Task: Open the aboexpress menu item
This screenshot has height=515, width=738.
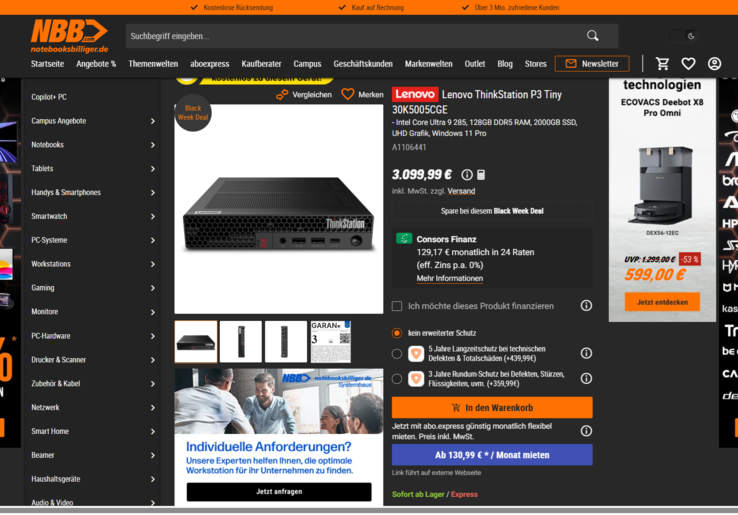Action: 210,64
